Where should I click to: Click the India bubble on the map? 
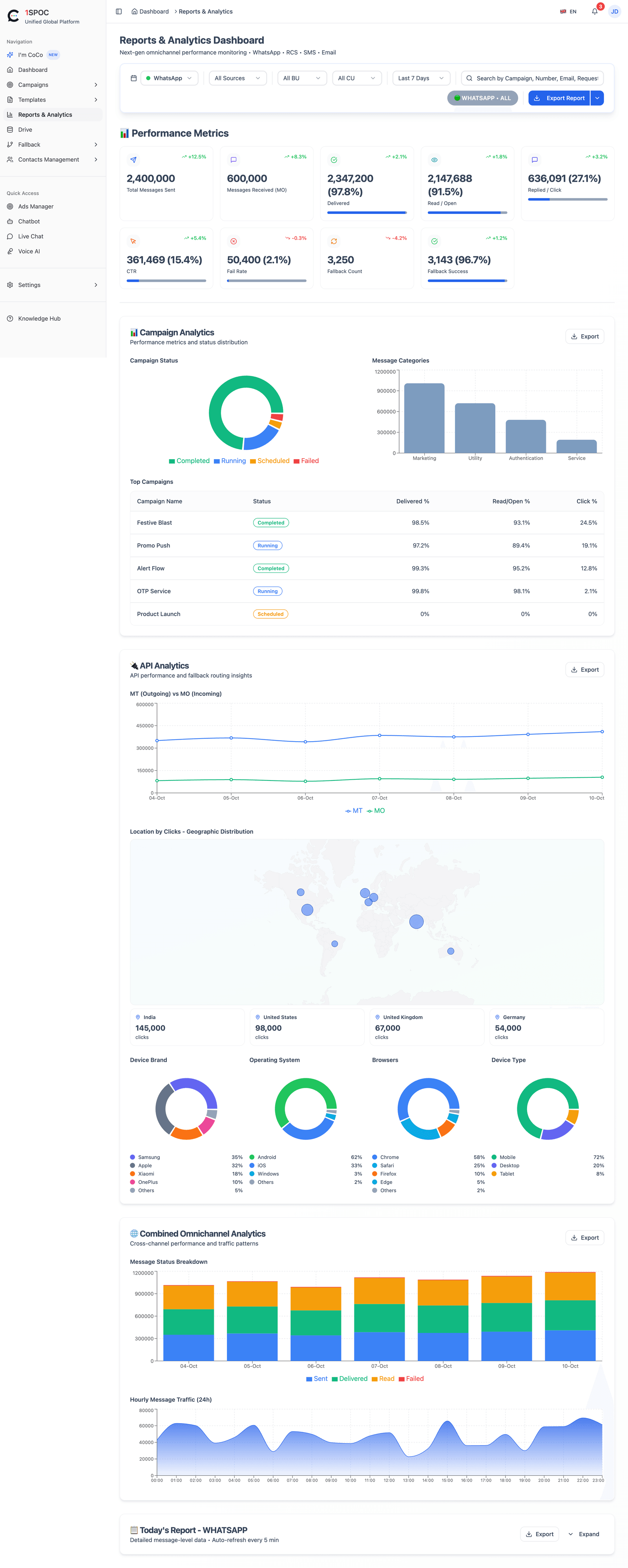tap(416, 921)
